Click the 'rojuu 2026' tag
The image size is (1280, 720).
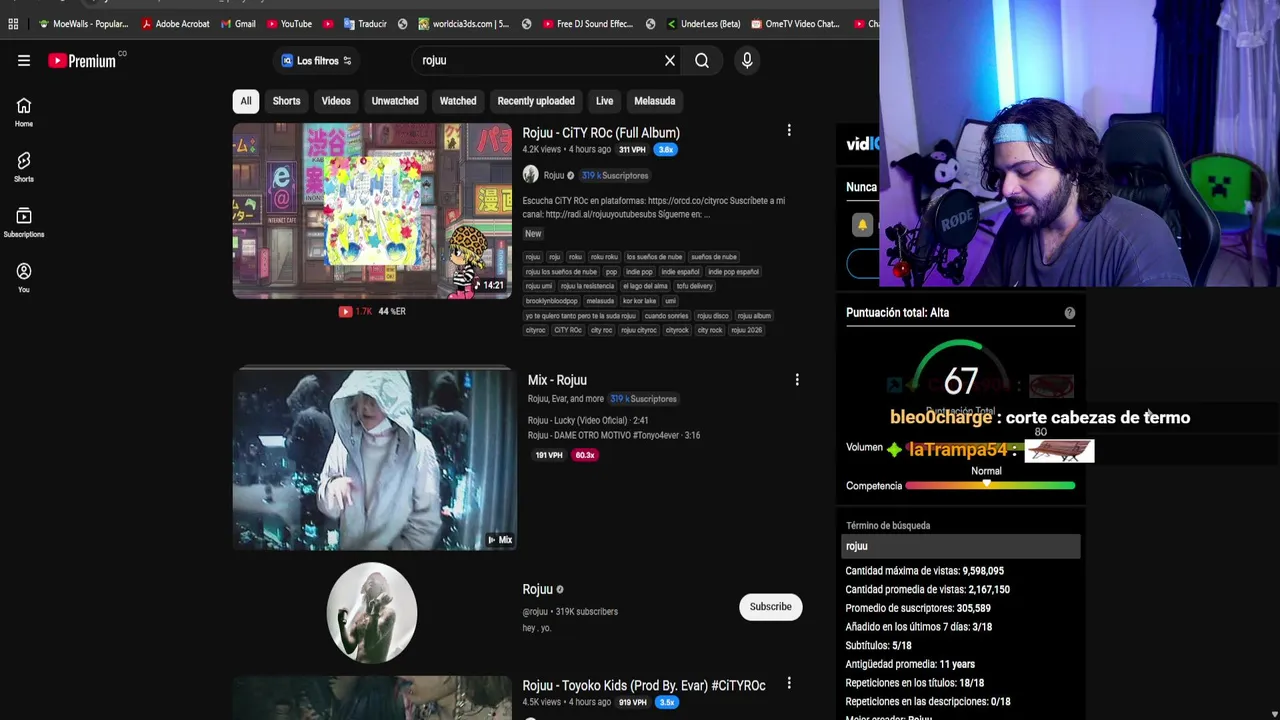click(746, 330)
